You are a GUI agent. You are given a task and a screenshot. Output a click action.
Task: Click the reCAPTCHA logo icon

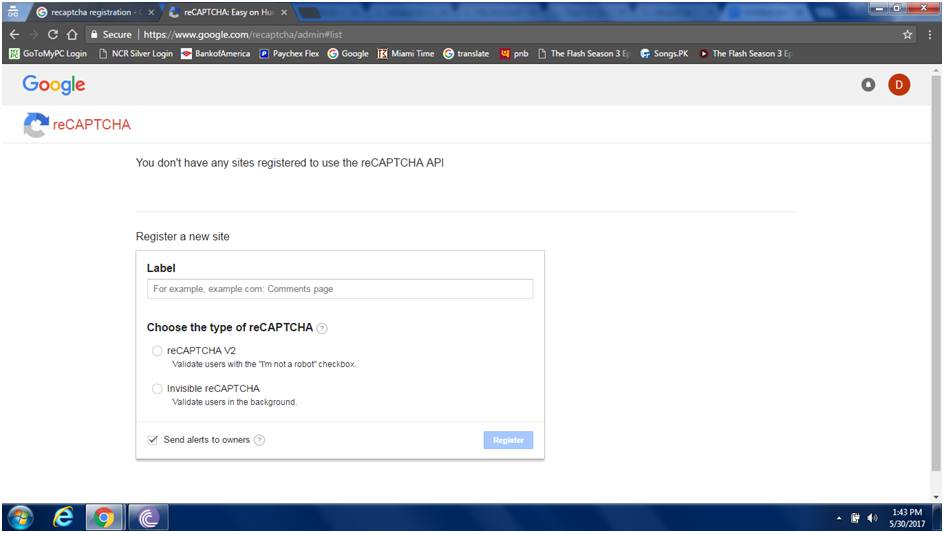[36, 125]
